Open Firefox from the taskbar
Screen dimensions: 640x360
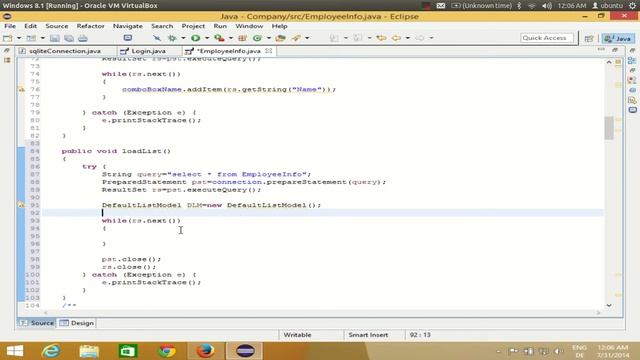coord(205,351)
